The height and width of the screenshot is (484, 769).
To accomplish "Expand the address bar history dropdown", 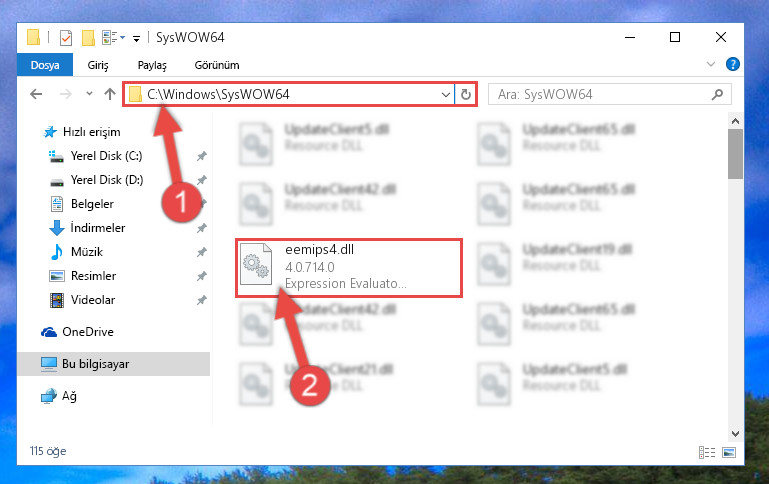I will [446, 94].
